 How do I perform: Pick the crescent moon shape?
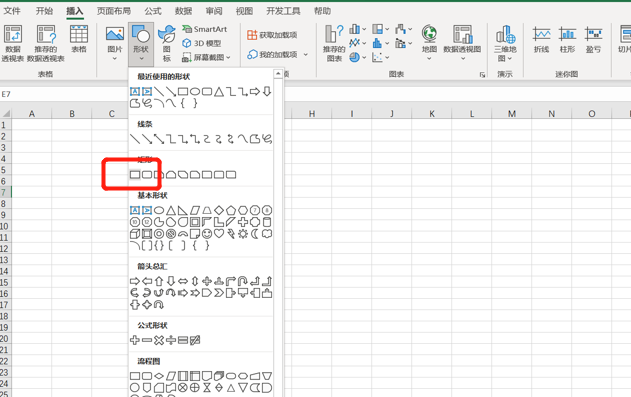pos(254,234)
